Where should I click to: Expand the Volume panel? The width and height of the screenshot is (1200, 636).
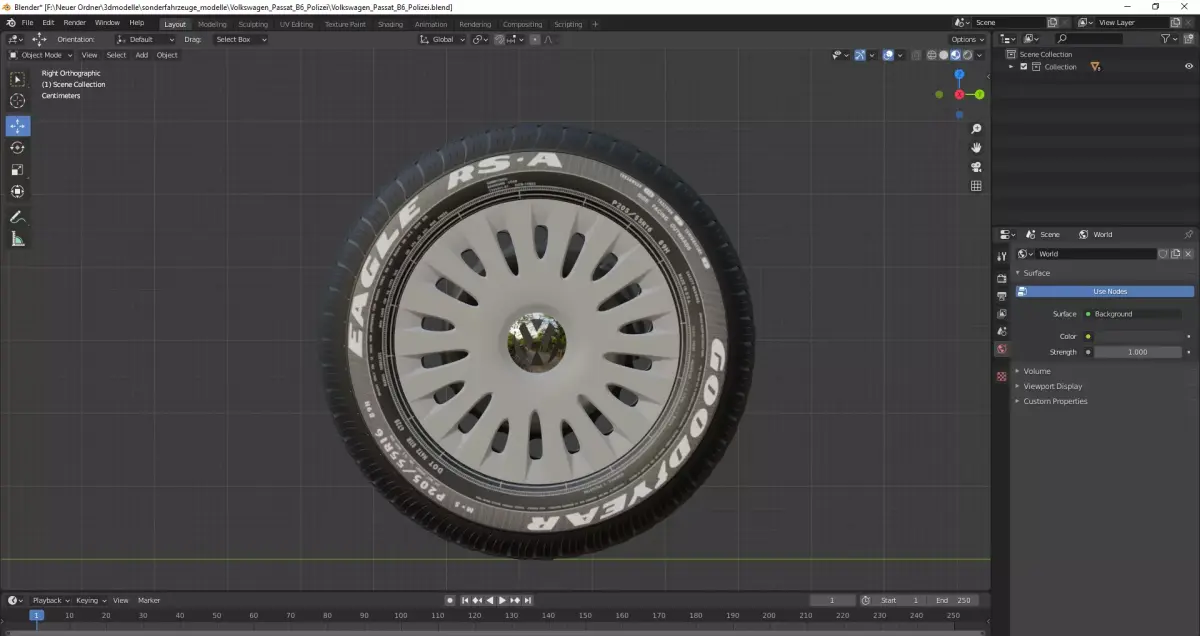(x=1037, y=371)
